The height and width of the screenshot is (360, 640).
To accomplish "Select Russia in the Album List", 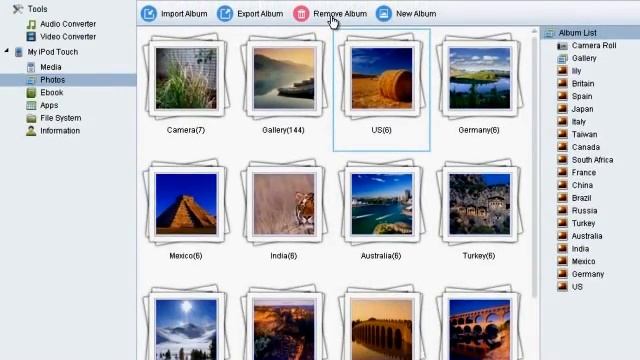I will pyautogui.click(x=584, y=211).
